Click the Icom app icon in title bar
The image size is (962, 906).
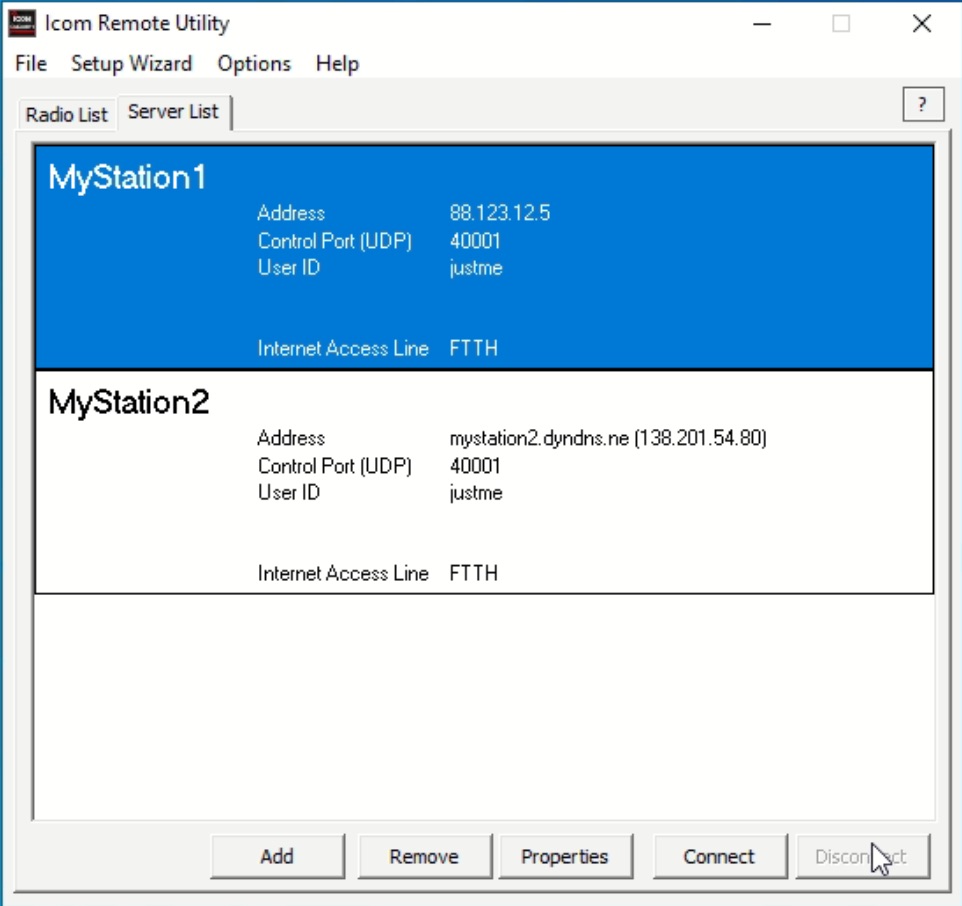[x=21, y=23]
